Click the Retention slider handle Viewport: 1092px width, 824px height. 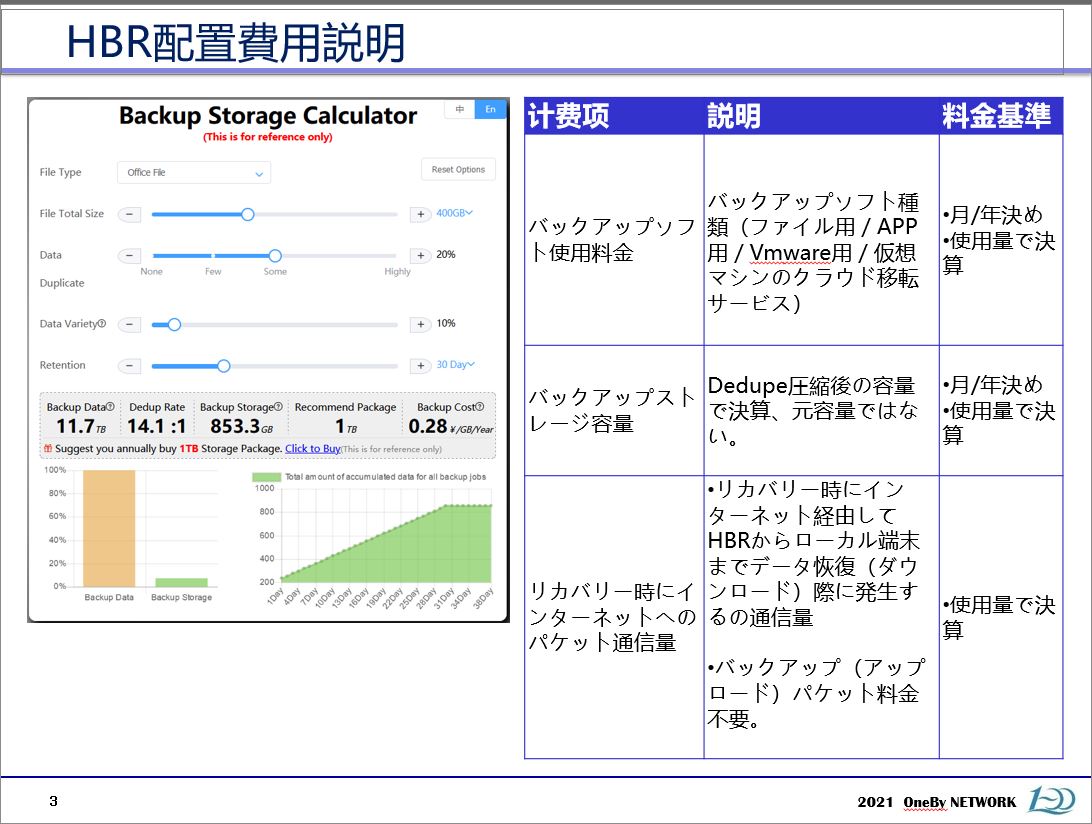224,366
